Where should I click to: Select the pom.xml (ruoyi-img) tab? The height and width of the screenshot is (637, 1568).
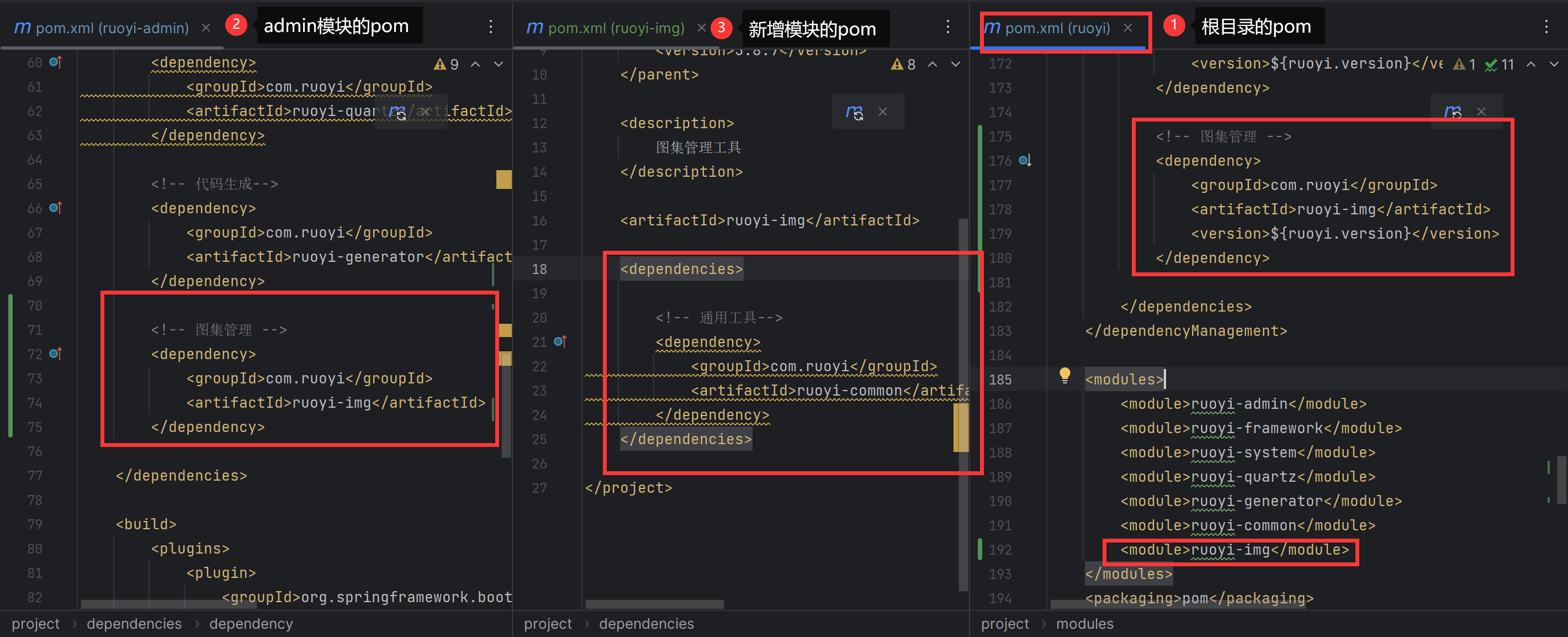coord(615,28)
